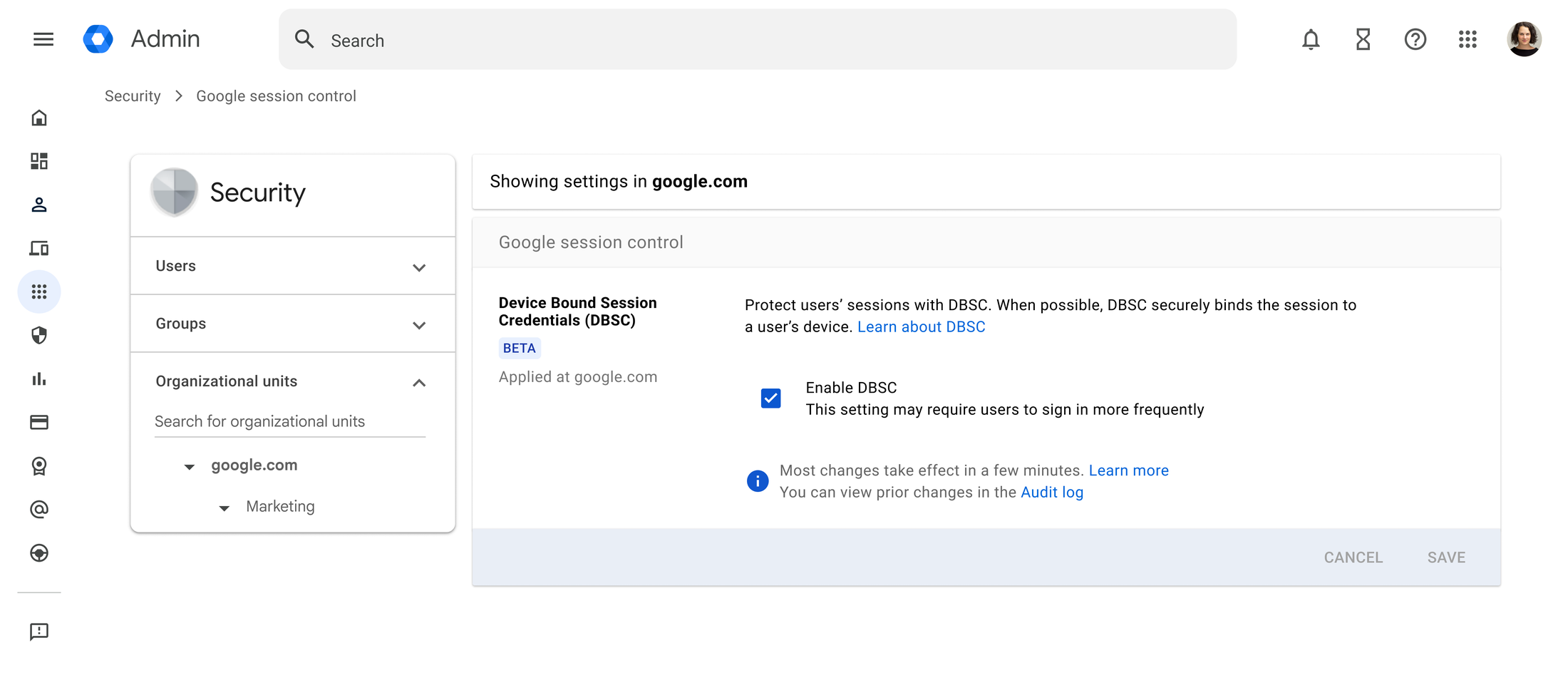The image size is (1568, 690).
Task: Select google.com organizational unit
Action: click(254, 465)
